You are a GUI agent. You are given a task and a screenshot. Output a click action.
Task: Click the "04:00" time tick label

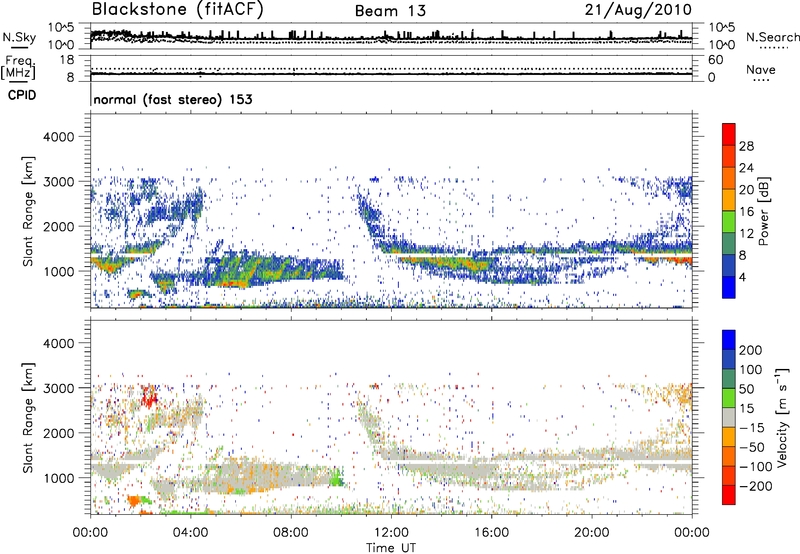(x=191, y=533)
